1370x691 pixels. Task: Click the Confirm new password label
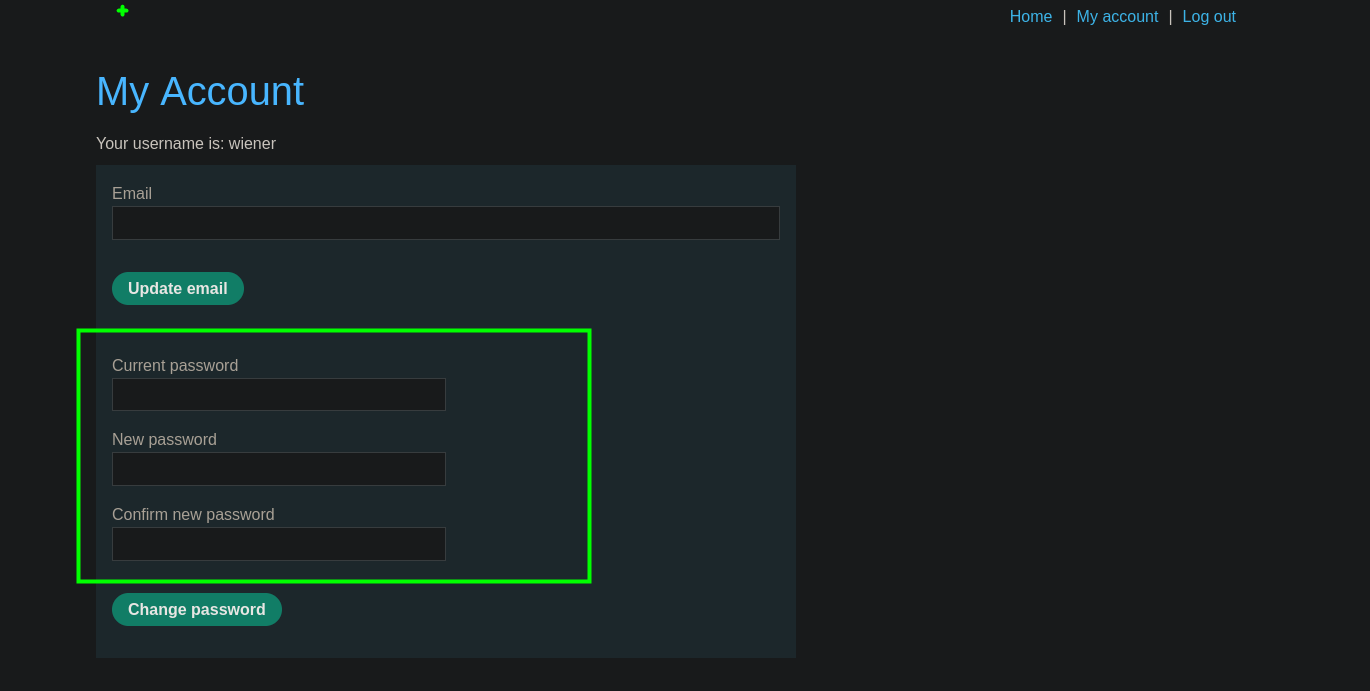193,515
